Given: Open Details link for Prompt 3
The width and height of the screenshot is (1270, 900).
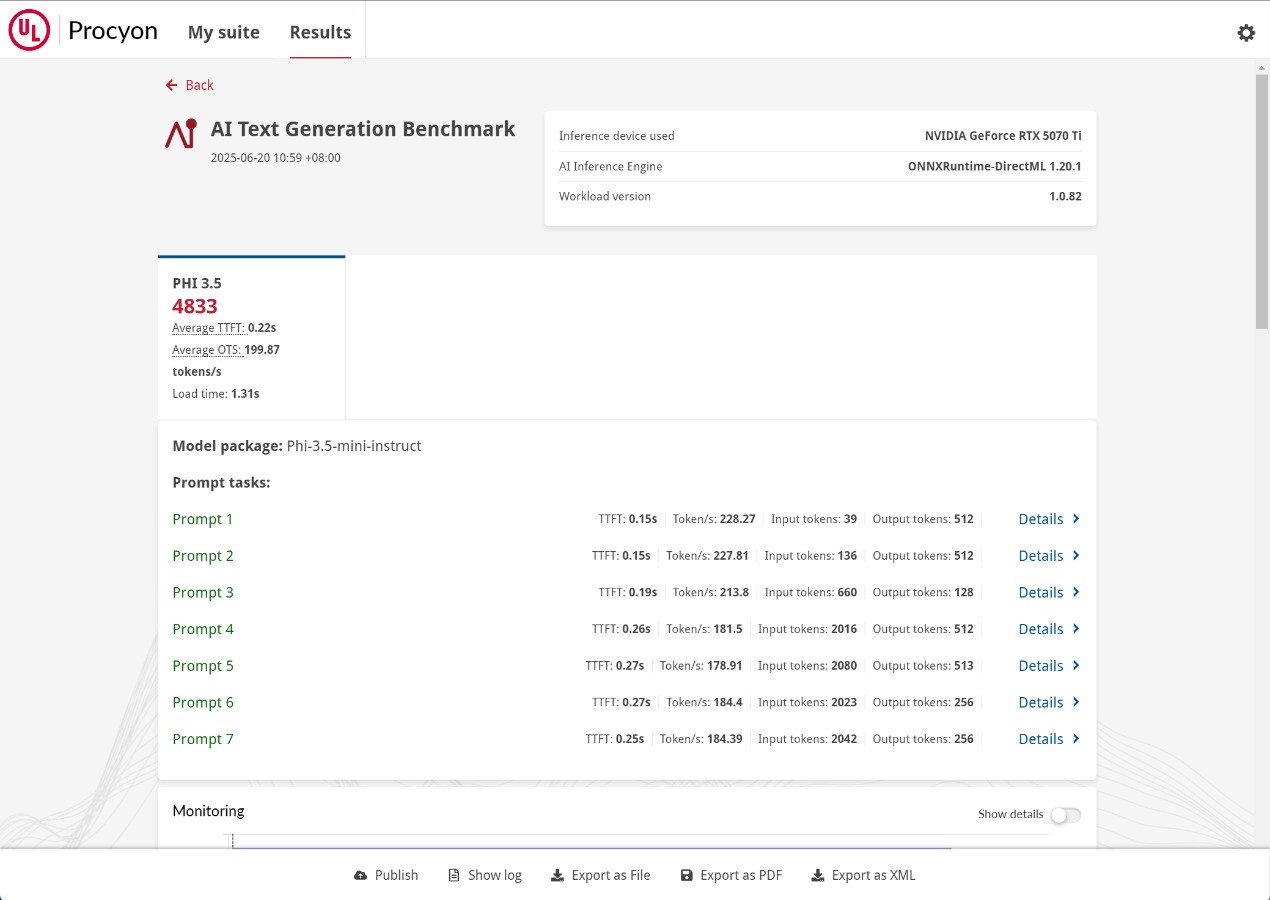Looking at the screenshot, I should pyautogui.click(x=1040, y=592).
